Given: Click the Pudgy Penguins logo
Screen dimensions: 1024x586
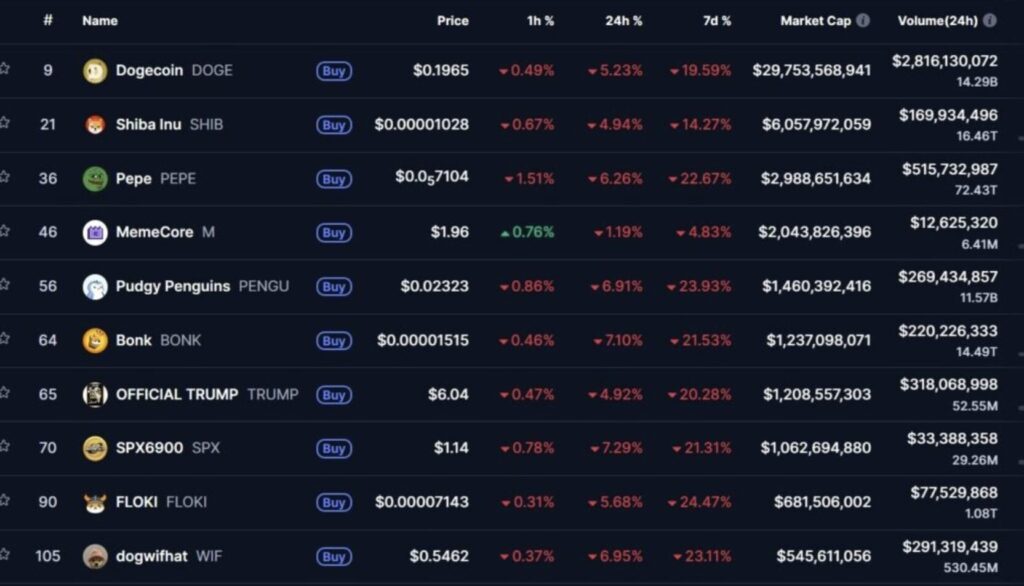Looking at the screenshot, I should 94,286.
